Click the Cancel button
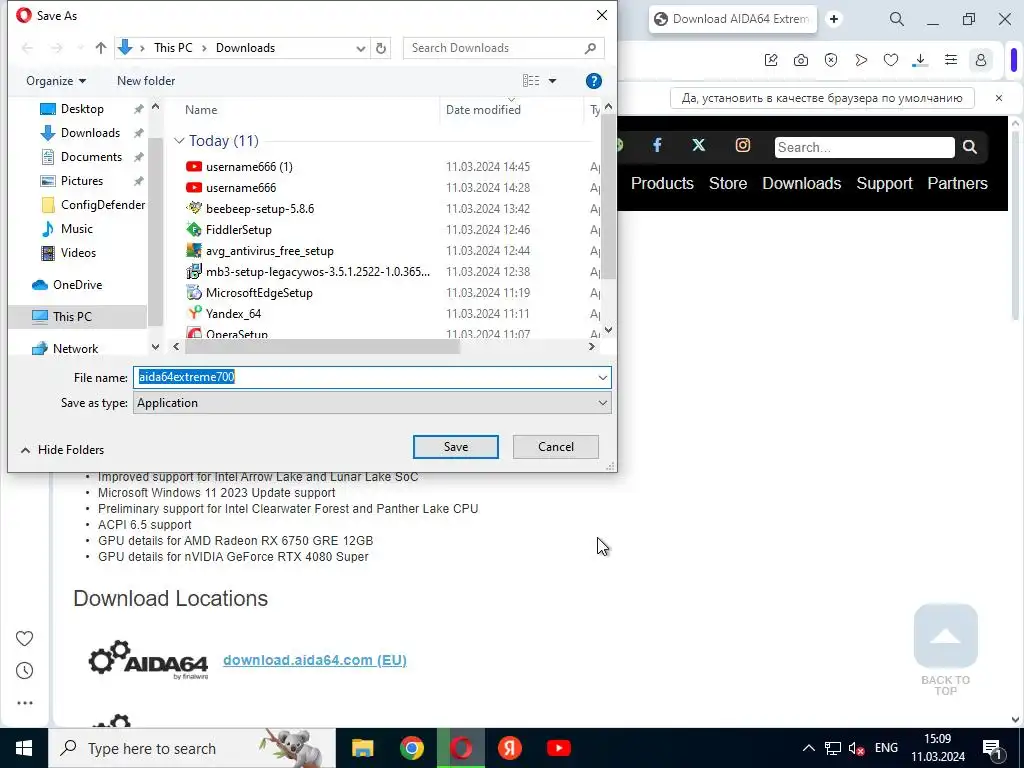This screenshot has height=768, width=1024. [556, 447]
